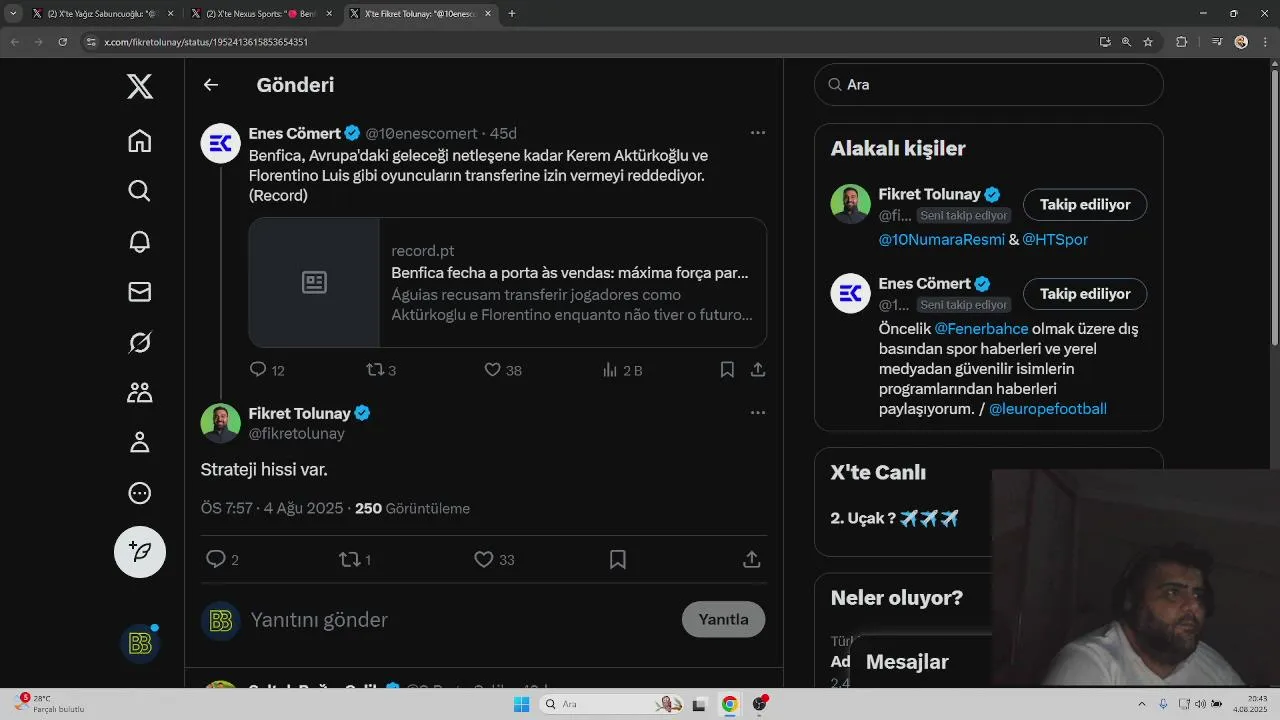Click the Yanıtla reply button
This screenshot has height=720, width=1280.
pyautogui.click(x=723, y=619)
